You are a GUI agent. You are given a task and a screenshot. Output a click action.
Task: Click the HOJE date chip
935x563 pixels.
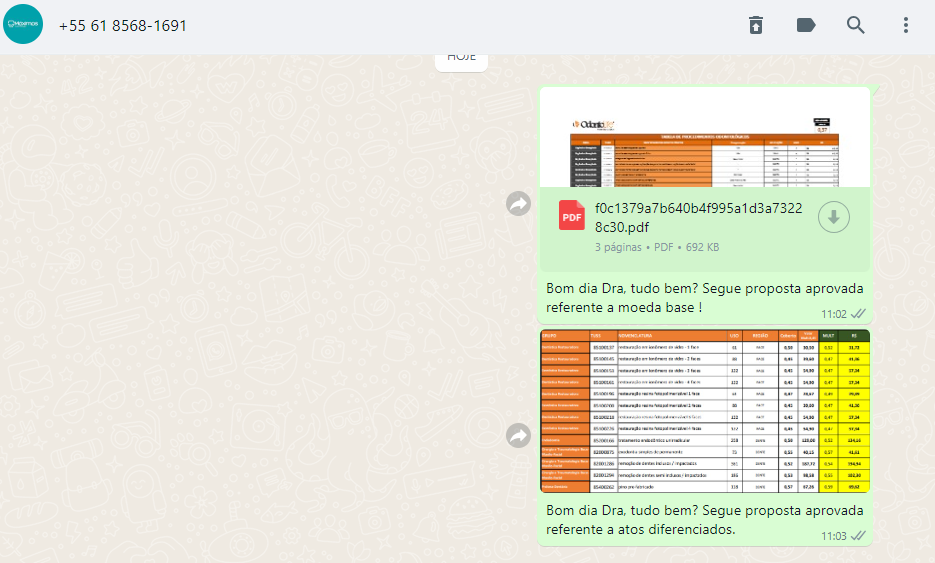pos(461,58)
